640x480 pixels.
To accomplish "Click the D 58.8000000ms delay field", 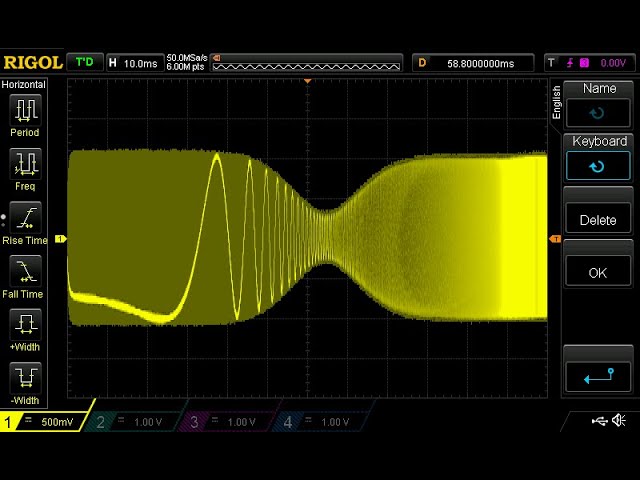I will [x=473, y=63].
